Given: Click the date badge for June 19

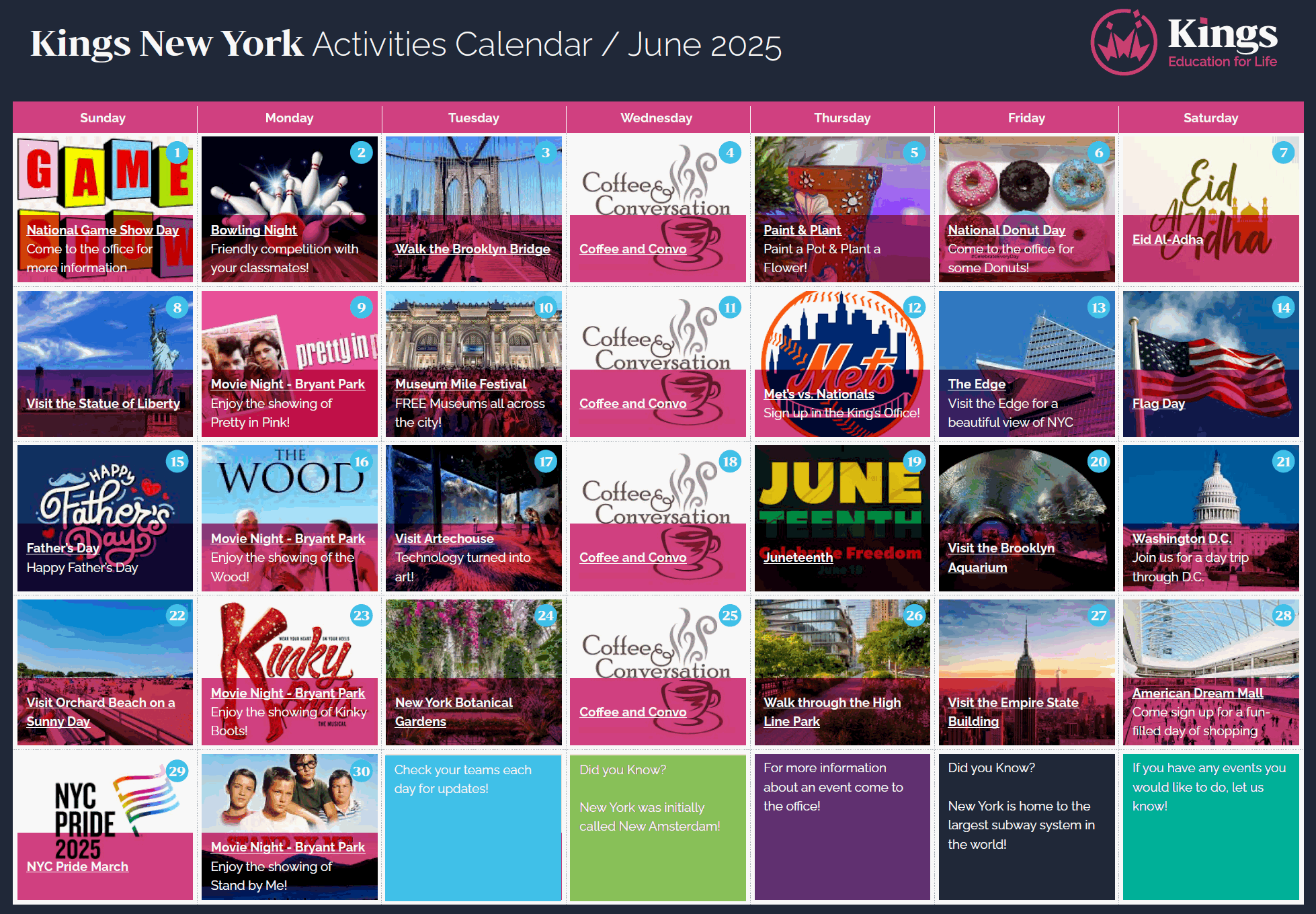Looking at the screenshot, I should pos(914,462).
